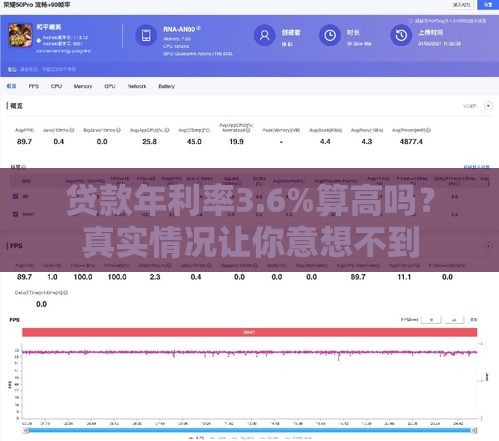Click info icon beside Jank(/10min) overview label
The image size is (499, 441).
pos(72,130)
